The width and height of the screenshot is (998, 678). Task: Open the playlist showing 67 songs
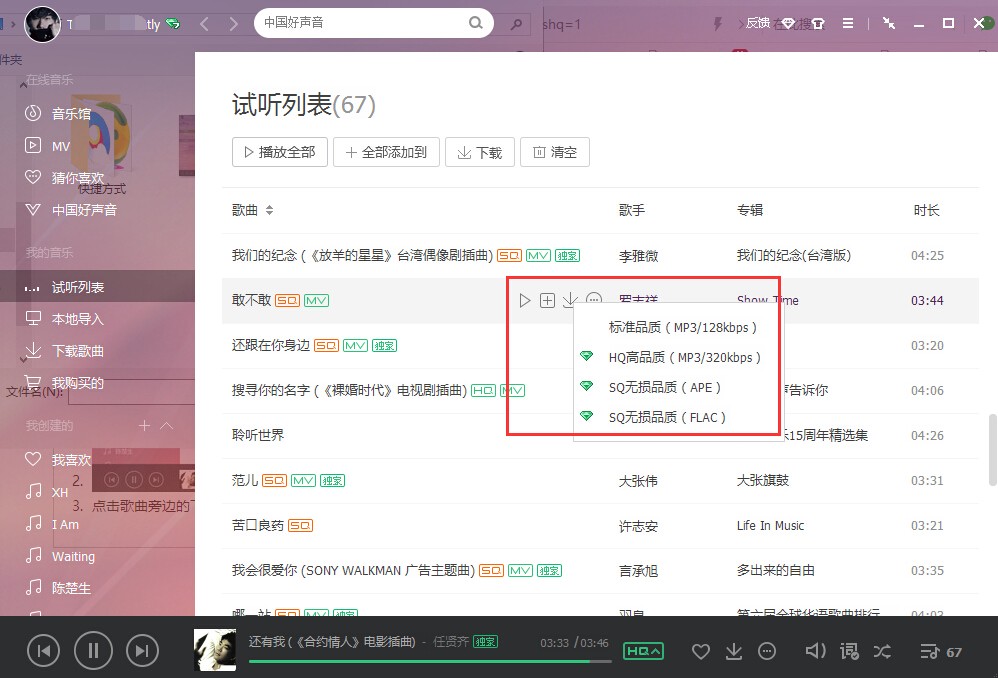pyautogui.click(x=937, y=651)
